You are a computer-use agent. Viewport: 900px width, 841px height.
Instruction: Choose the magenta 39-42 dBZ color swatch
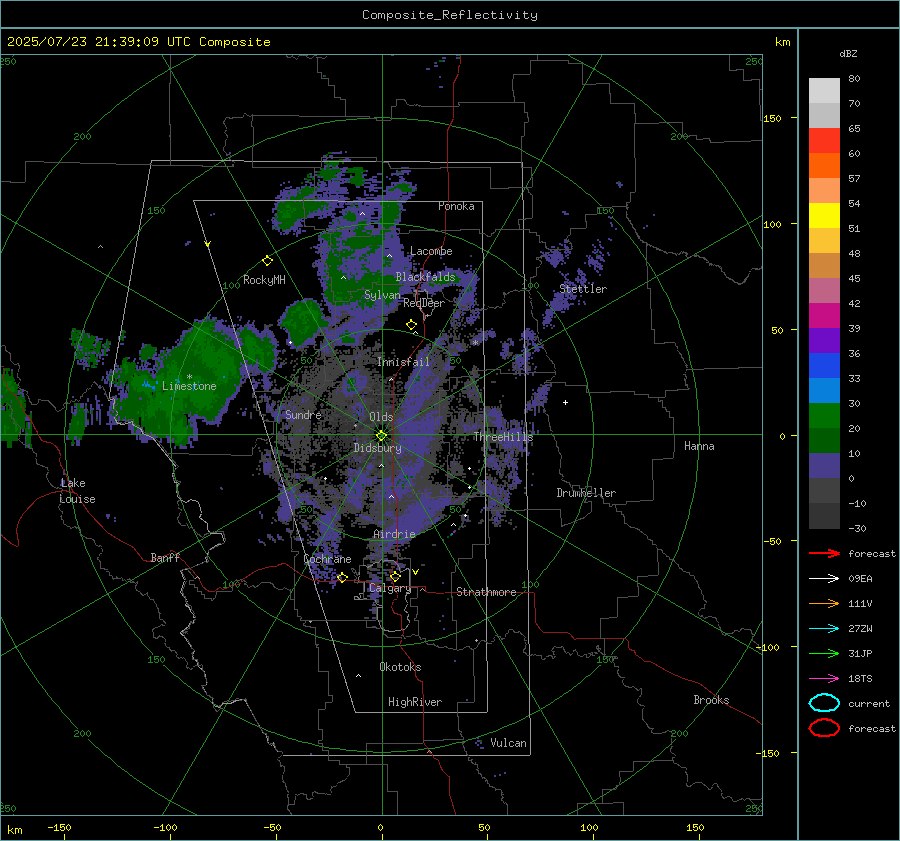824,316
